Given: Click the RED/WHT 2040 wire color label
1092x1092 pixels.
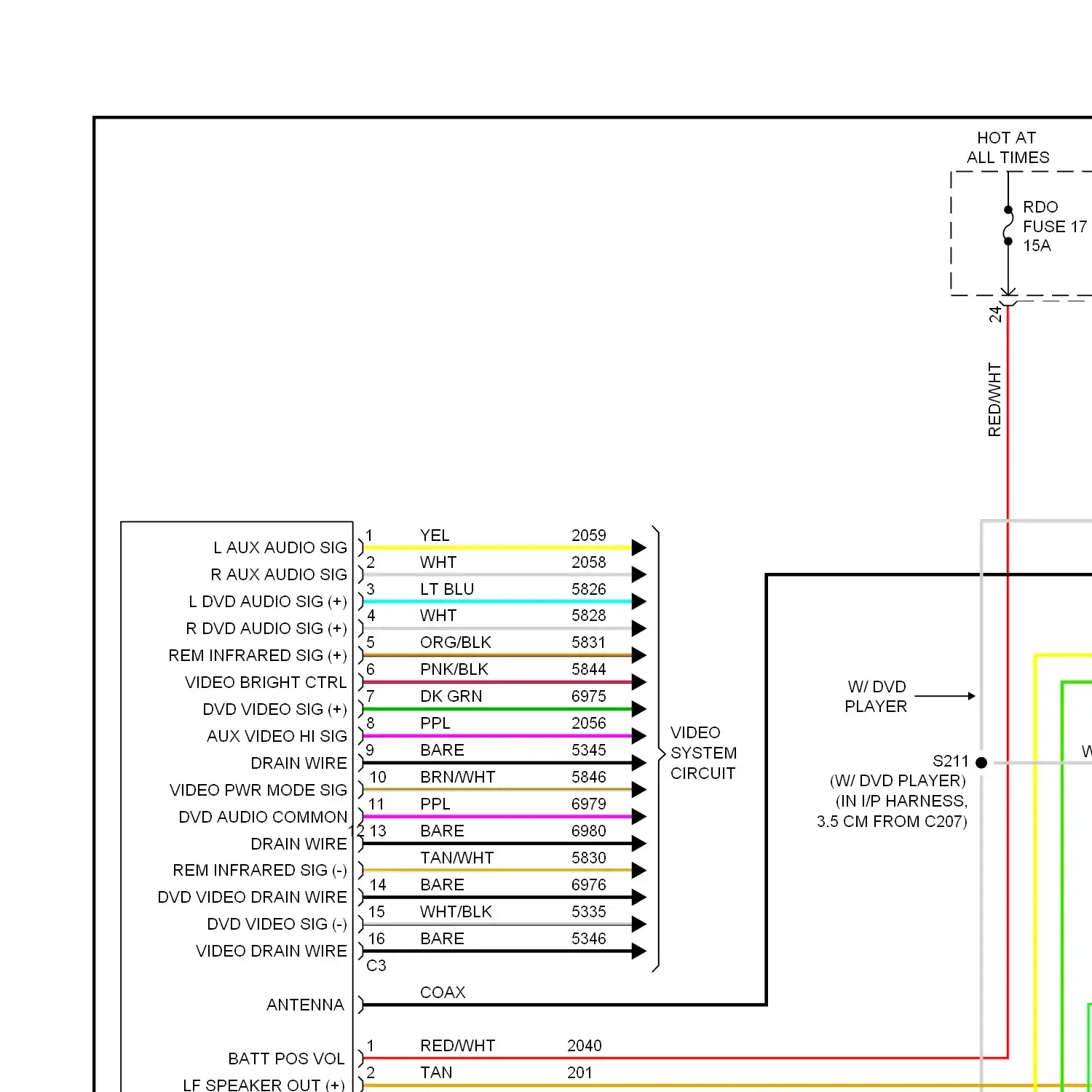Looking at the screenshot, I should coord(458,1045).
